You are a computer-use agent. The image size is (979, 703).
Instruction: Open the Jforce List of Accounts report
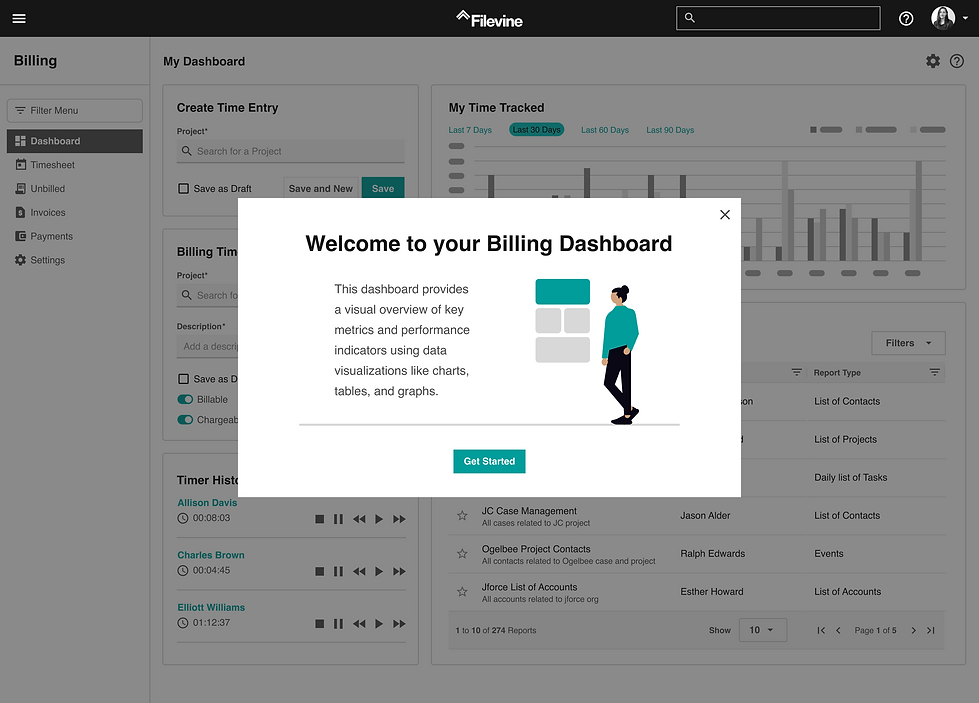coord(529,587)
